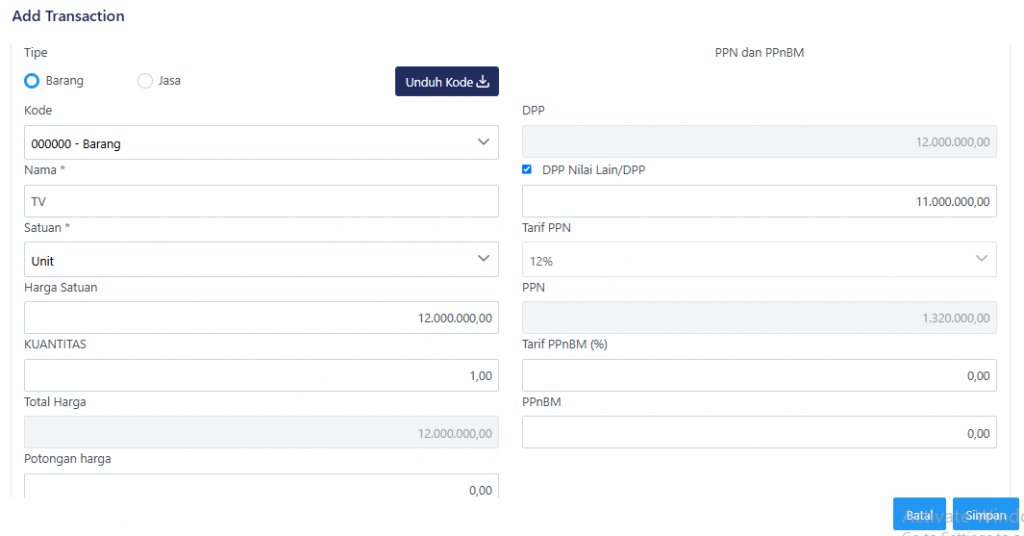
Task: Select the Potongan harga input field
Action: [x=261, y=487]
